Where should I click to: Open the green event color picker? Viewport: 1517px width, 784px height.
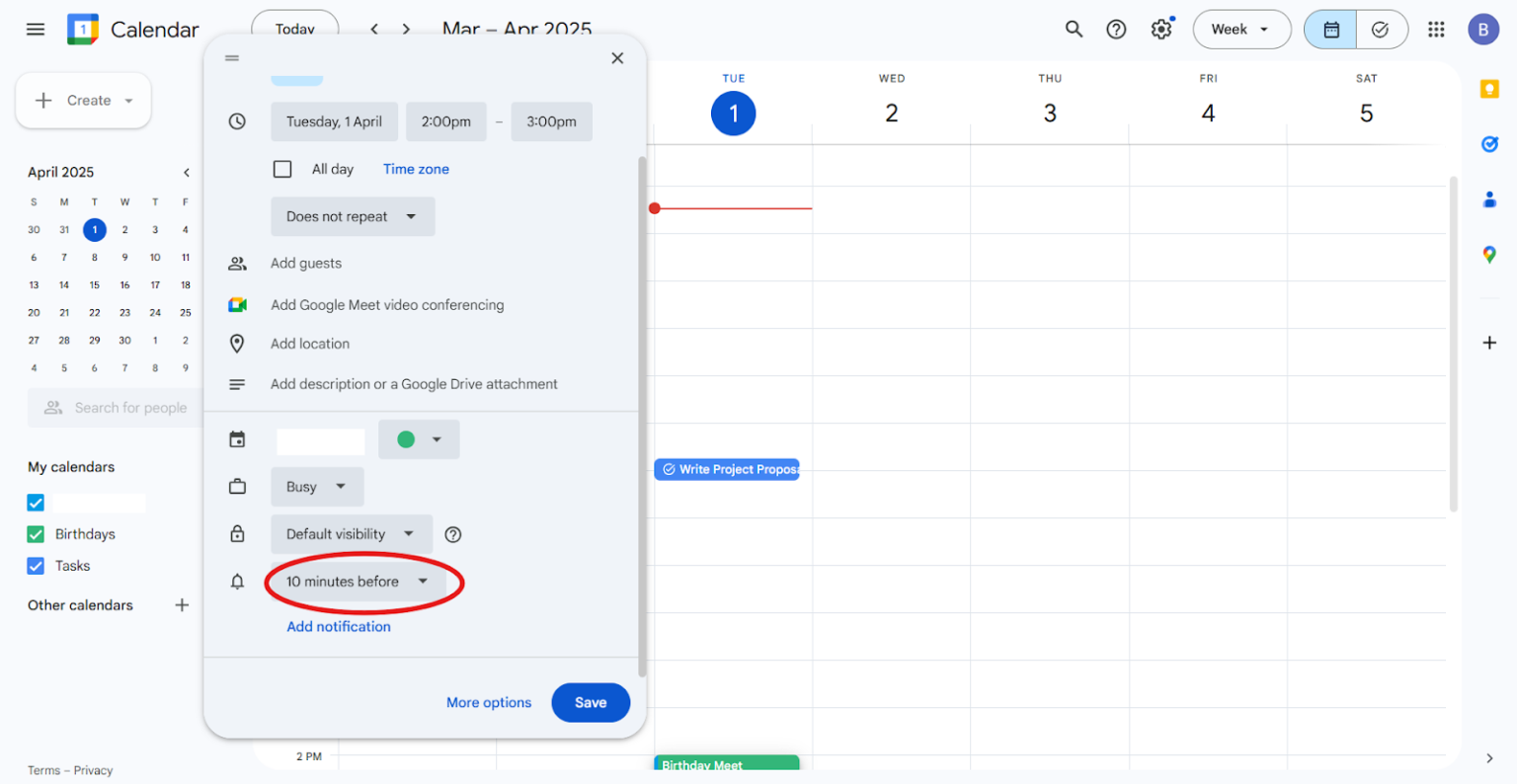(419, 439)
